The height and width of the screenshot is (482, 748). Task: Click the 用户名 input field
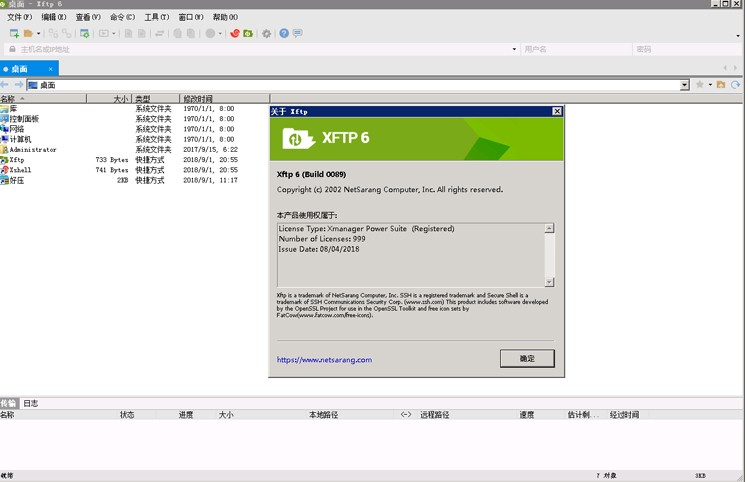pyautogui.click(x=575, y=49)
